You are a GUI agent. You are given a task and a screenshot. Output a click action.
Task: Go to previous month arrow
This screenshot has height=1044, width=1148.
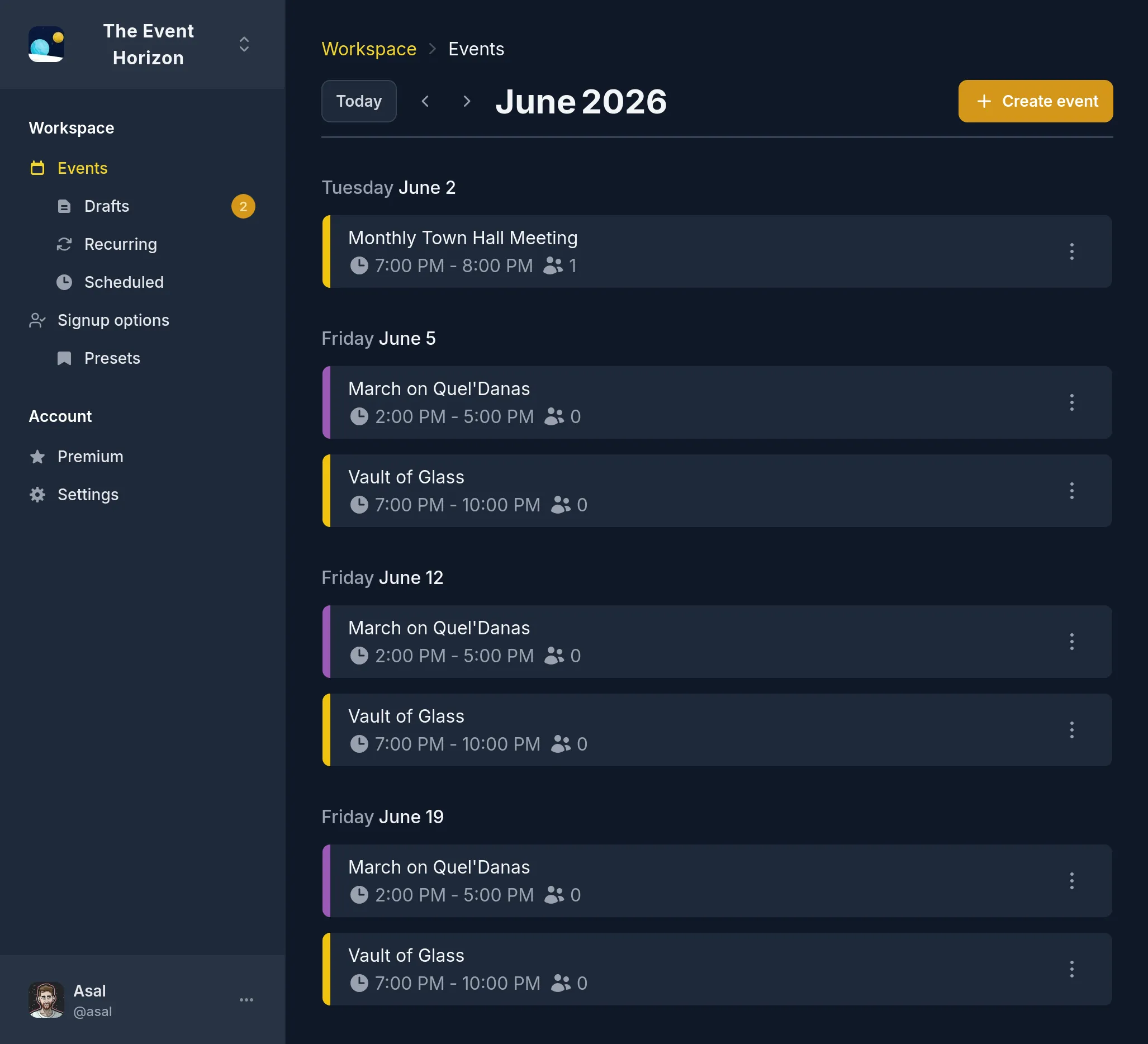coord(425,101)
